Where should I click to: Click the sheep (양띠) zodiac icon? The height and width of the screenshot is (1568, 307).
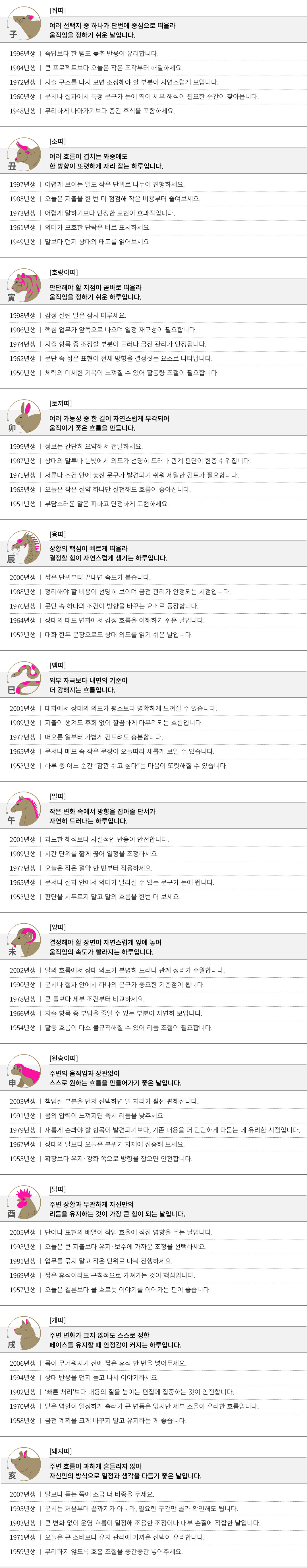pyautogui.click(x=24, y=940)
